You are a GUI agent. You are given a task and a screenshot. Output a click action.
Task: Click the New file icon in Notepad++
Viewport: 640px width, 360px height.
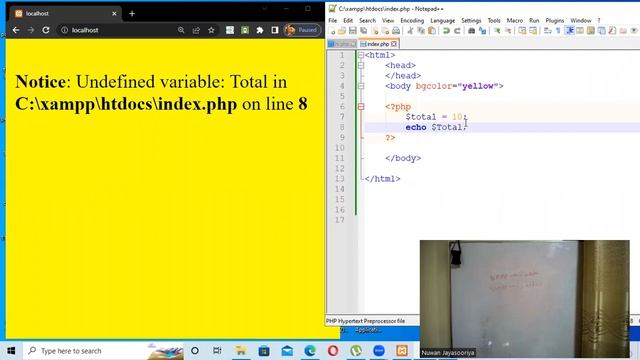pos(332,31)
